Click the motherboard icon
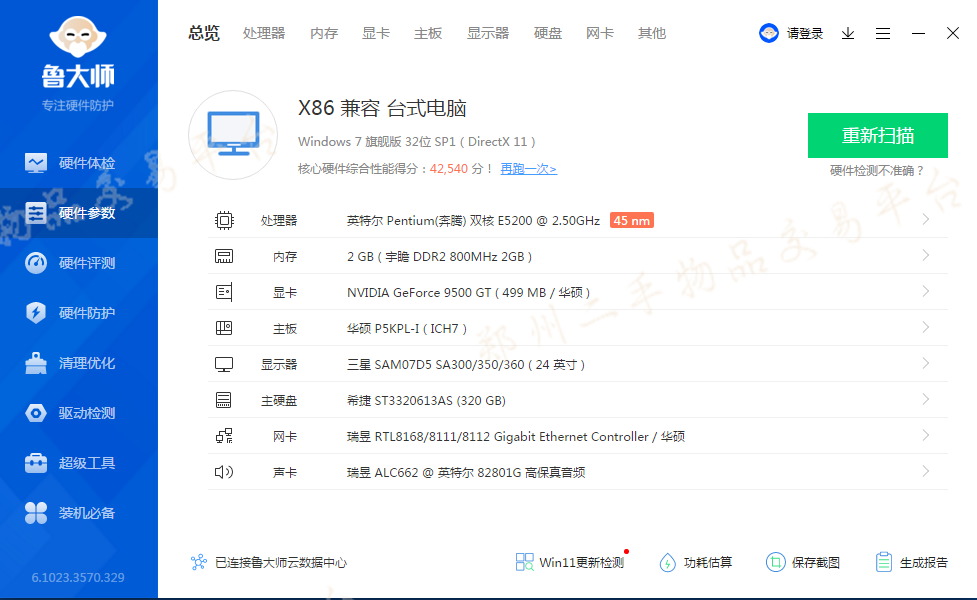 click(224, 328)
